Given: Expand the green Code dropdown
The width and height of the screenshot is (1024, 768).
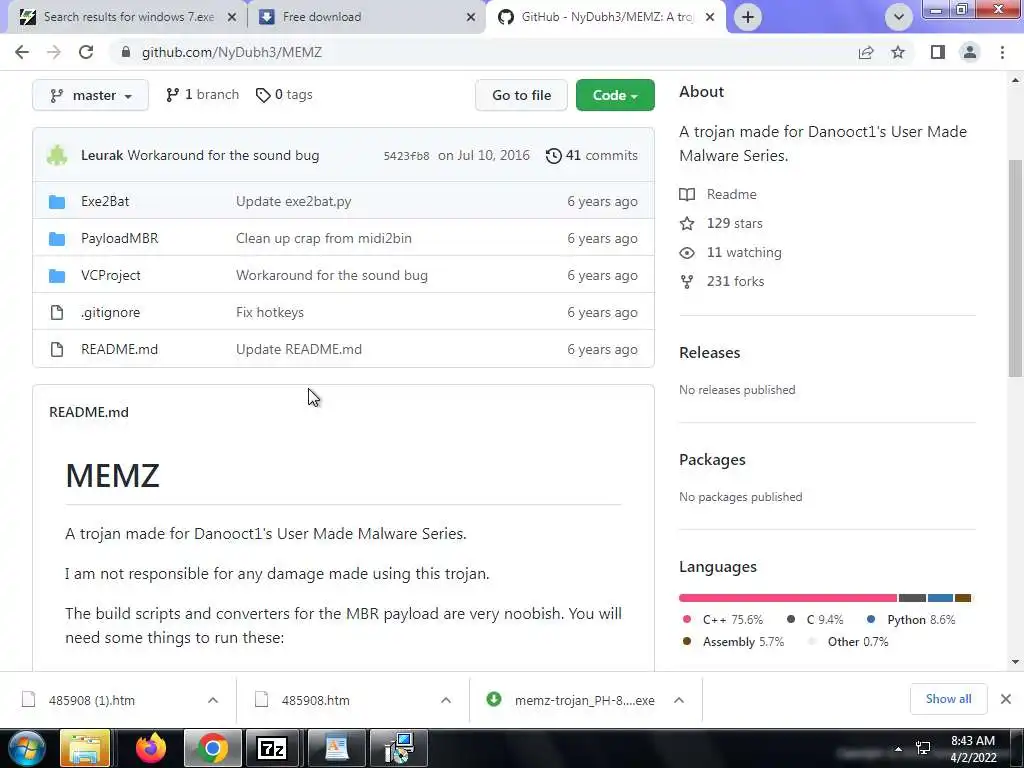Looking at the screenshot, I should (x=615, y=95).
